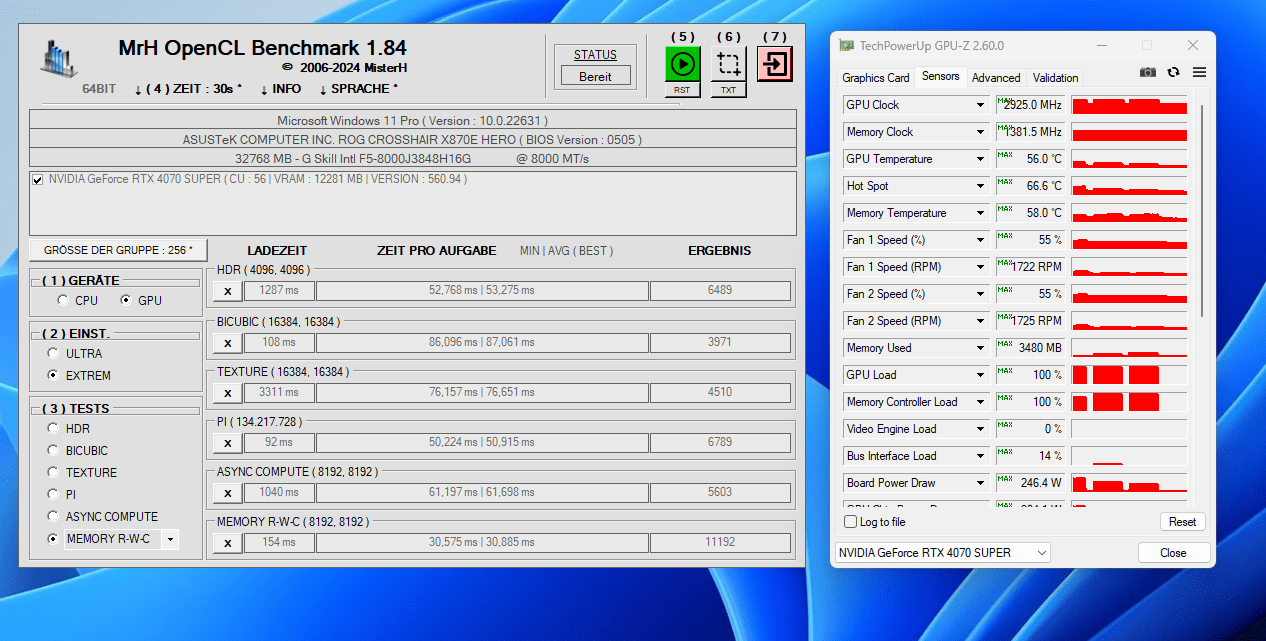Open the Memory Used sensor dropdown
The width and height of the screenshot is (1266, 641).
[980, 348]
